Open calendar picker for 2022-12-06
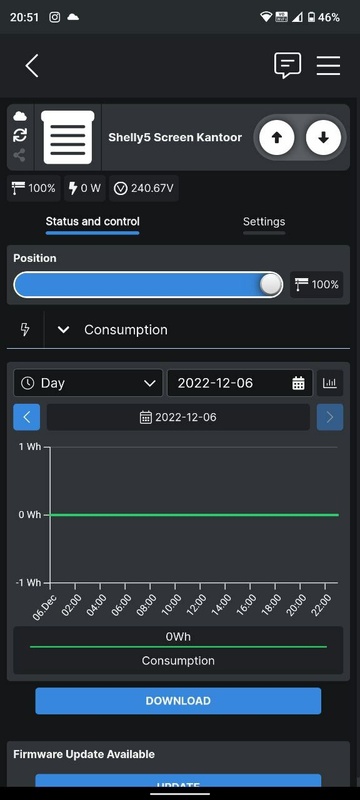The width and height of the screenshot is (360, 800). (x=240, y=383)
